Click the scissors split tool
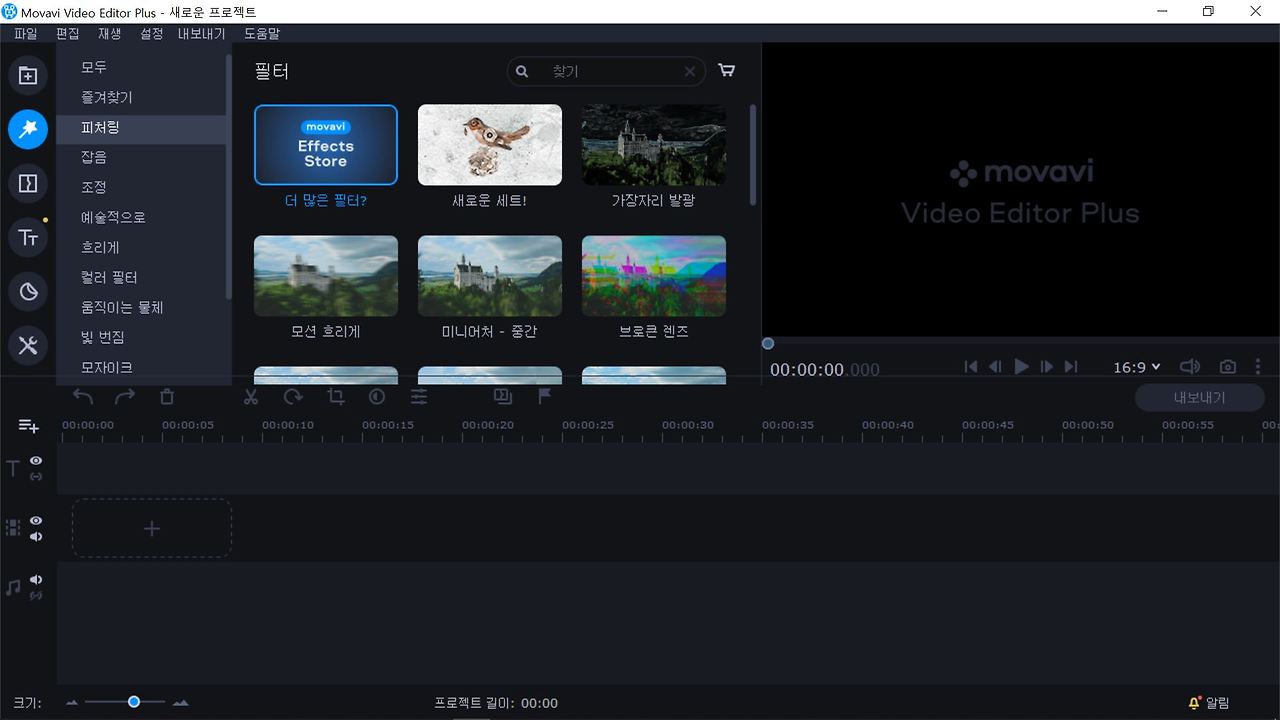1280x720 pixels. (251, 397)
